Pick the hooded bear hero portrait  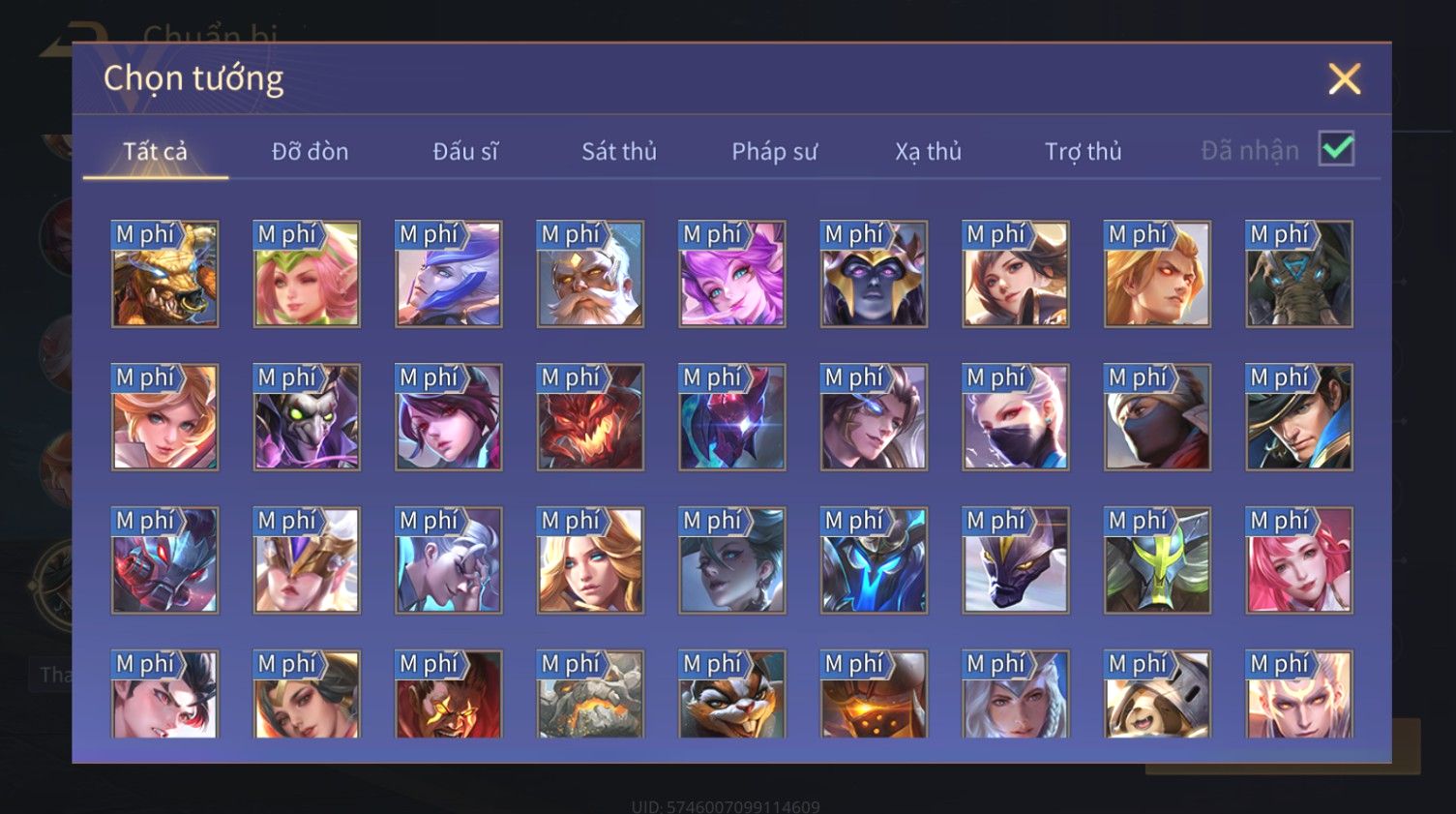point(1157,694)
